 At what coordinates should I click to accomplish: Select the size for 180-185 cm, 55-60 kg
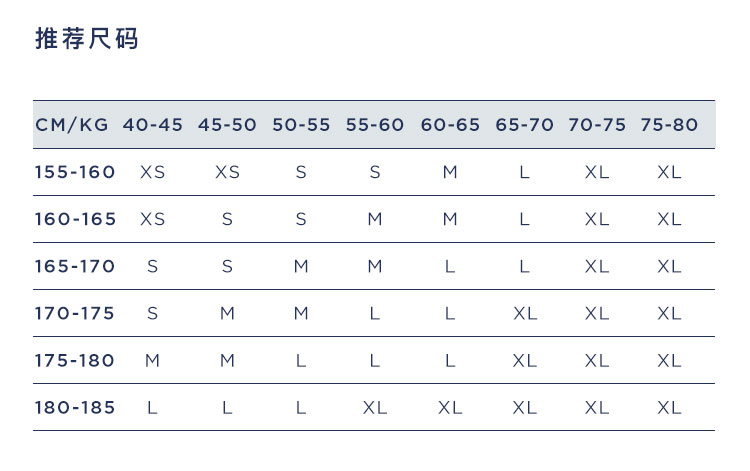pos(375,407)
